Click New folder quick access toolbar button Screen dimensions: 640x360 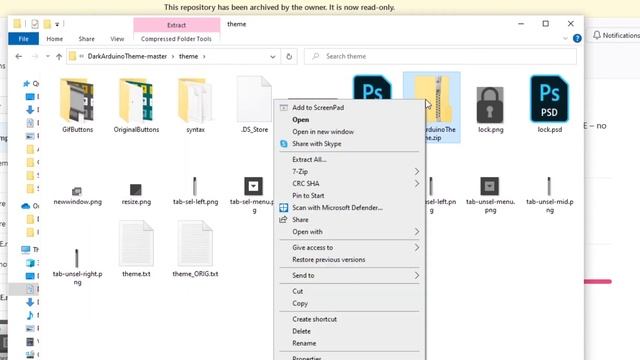point(47,24)
